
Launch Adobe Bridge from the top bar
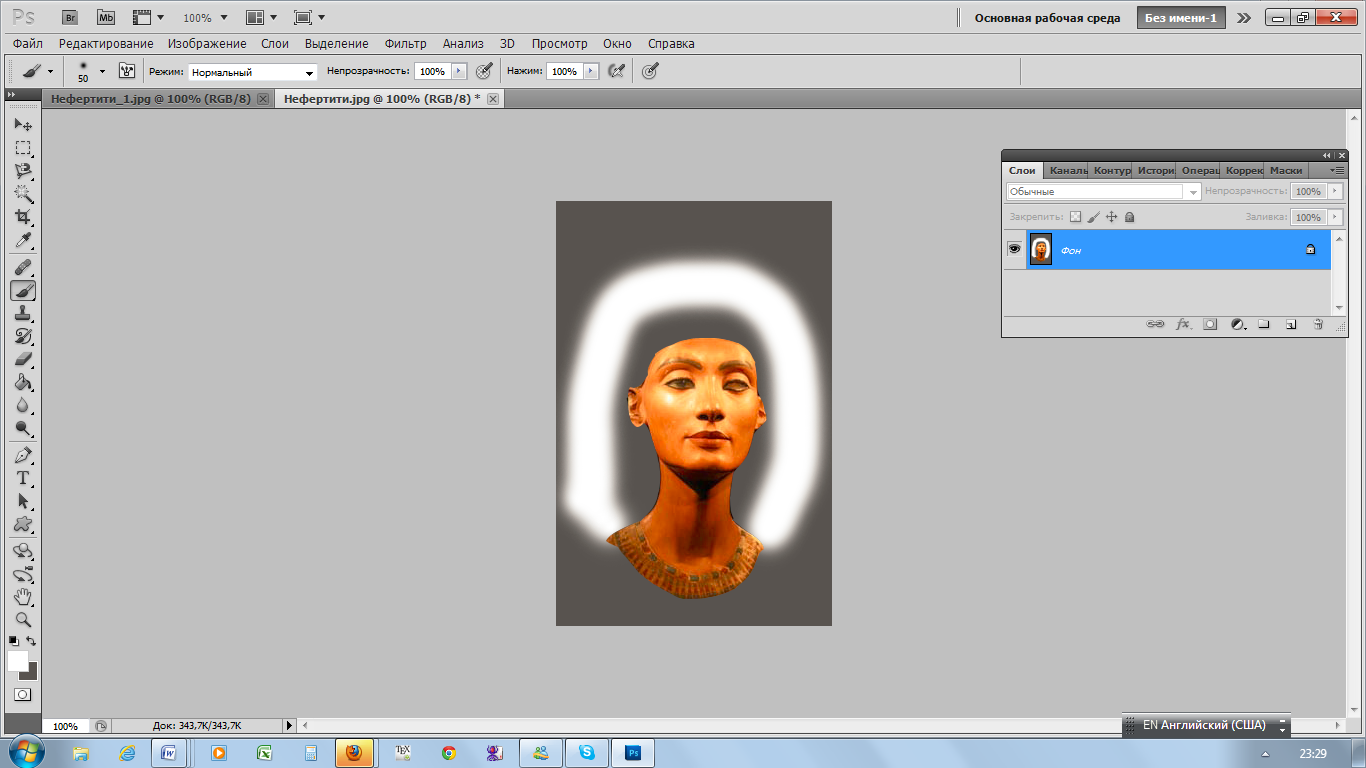pos(69,17)
